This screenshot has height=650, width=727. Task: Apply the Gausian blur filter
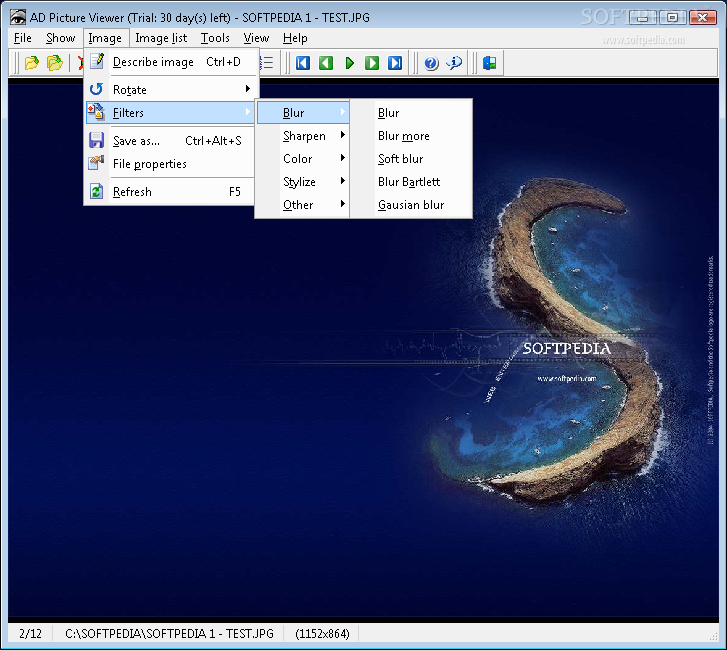point(412,205)
